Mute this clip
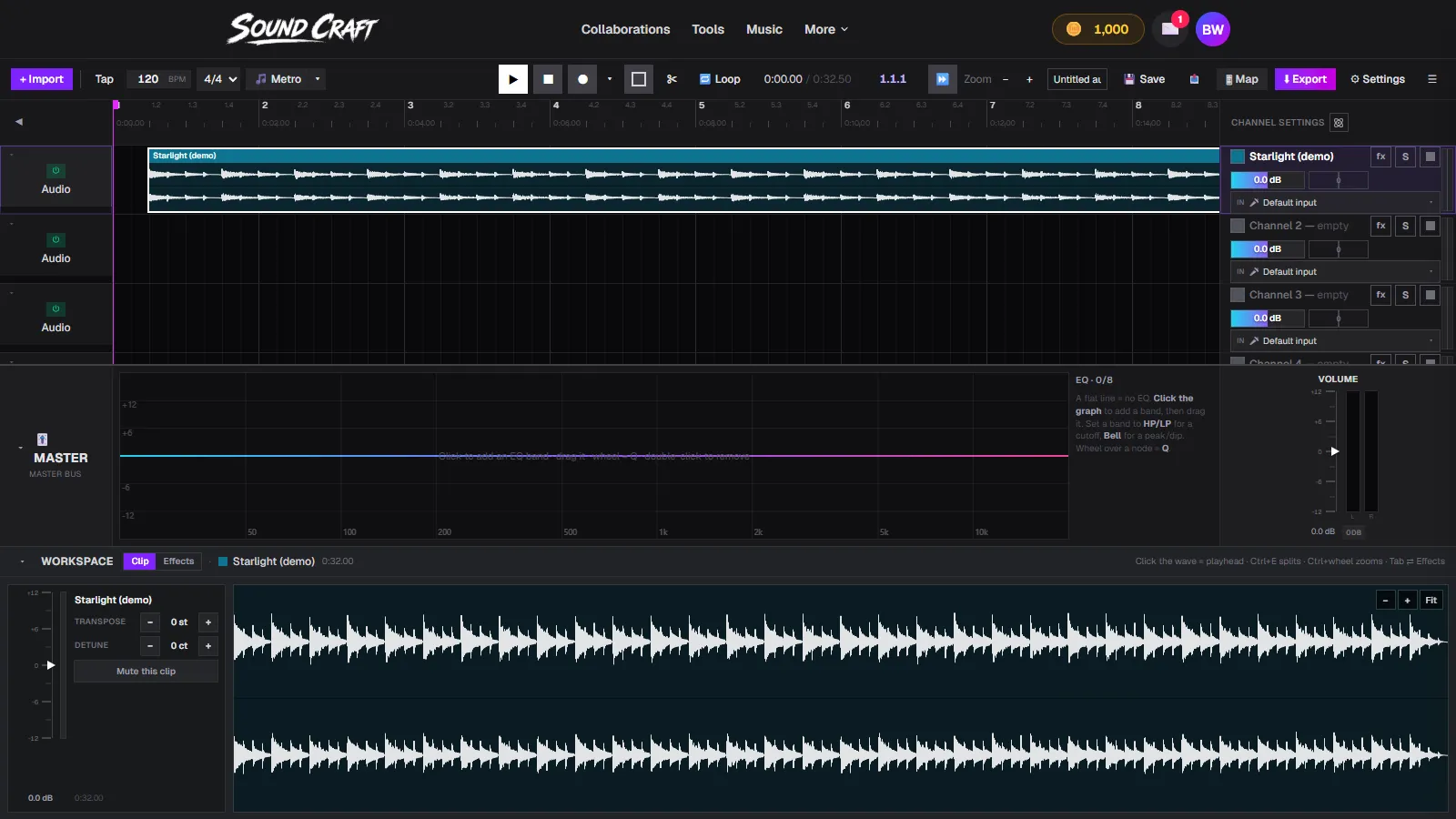This screenshot has height=819, width=1456. click(x=146, y=672)
